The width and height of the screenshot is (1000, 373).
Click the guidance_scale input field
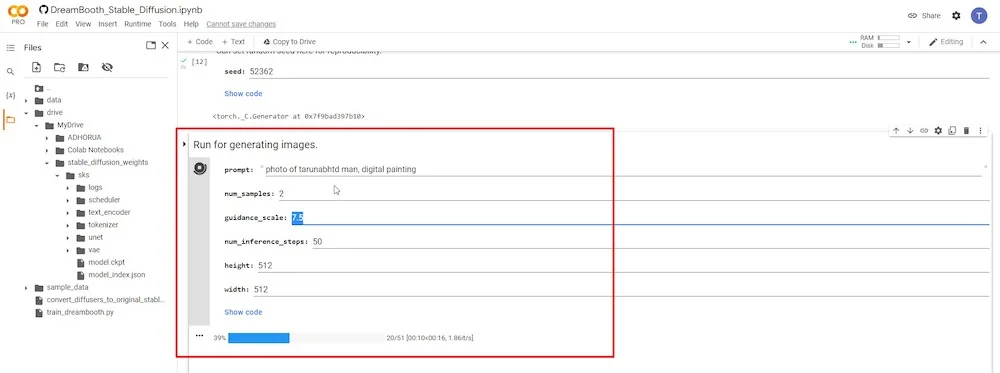point(640,218)
